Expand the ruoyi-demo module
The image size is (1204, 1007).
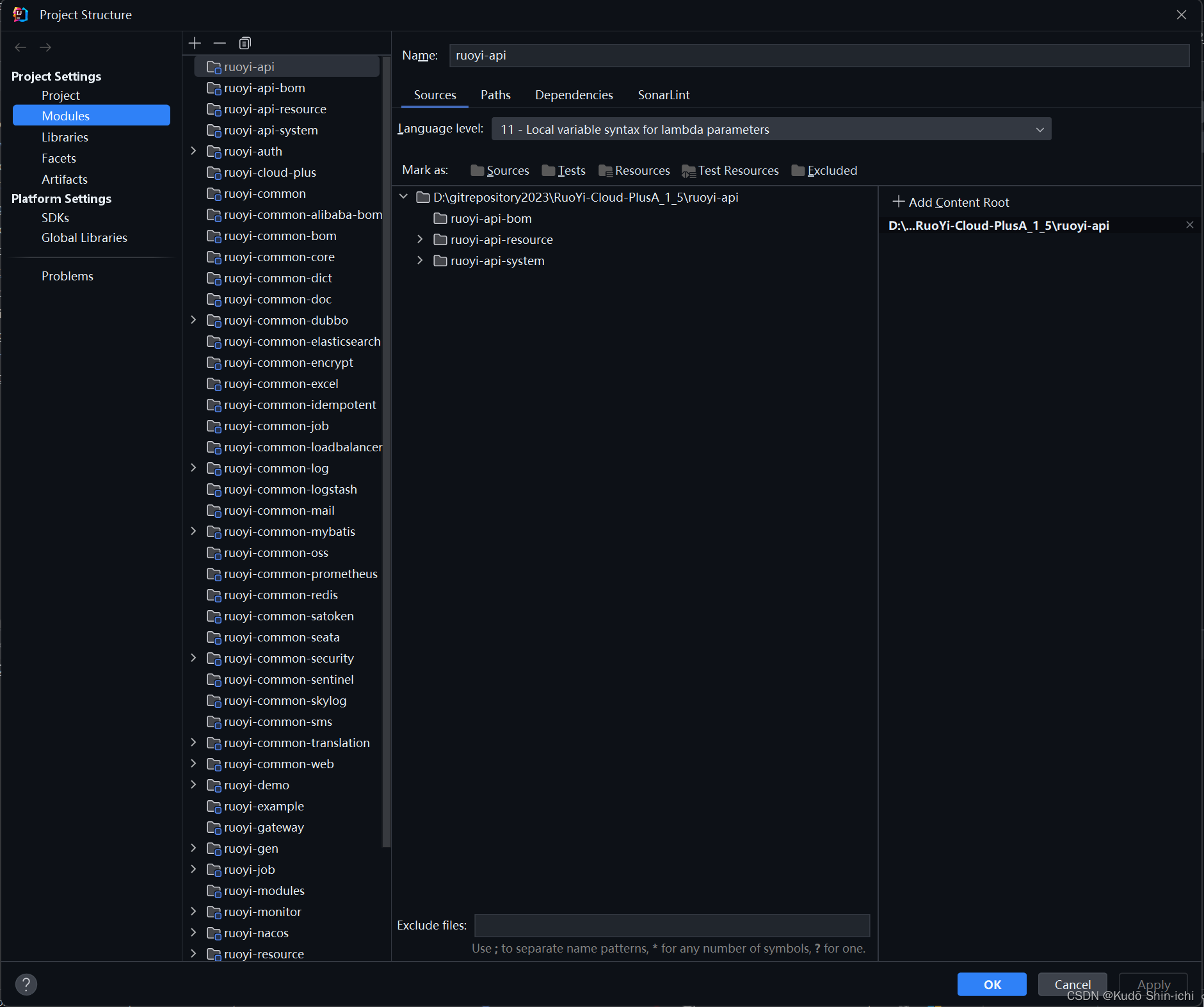[x=193, y=785]
